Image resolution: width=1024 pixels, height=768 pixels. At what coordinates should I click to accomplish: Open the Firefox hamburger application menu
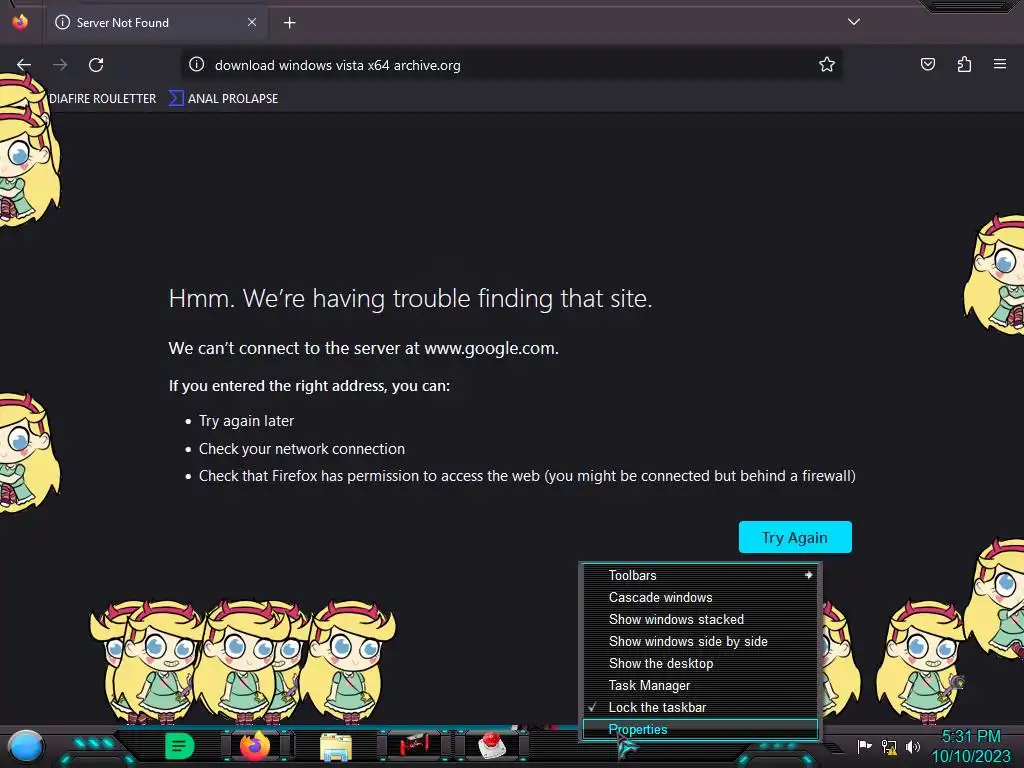(x=1000, y=64)
